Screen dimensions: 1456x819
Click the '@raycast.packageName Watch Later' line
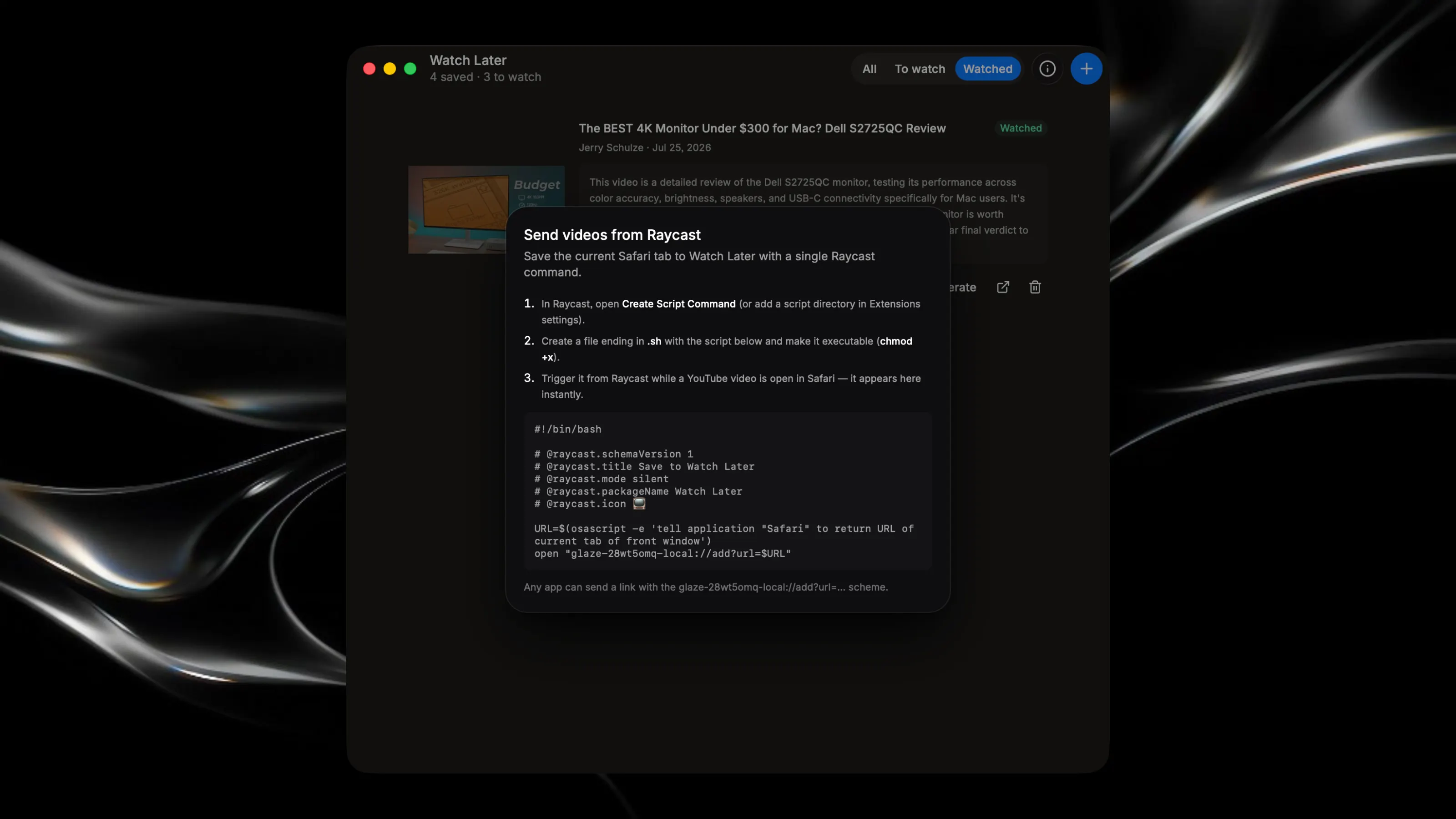coord(638,492)
